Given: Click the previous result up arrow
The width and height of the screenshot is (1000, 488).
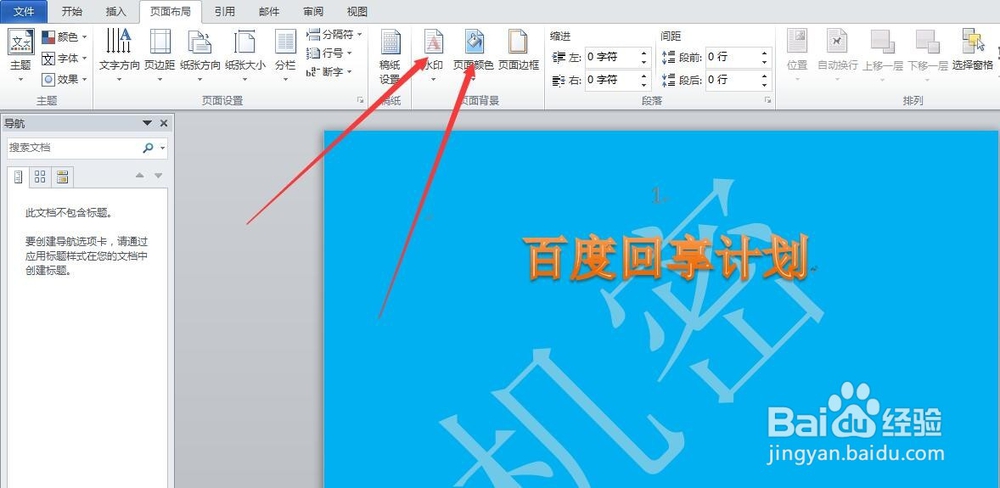Looking at the screenshot, I should (140, 175).
